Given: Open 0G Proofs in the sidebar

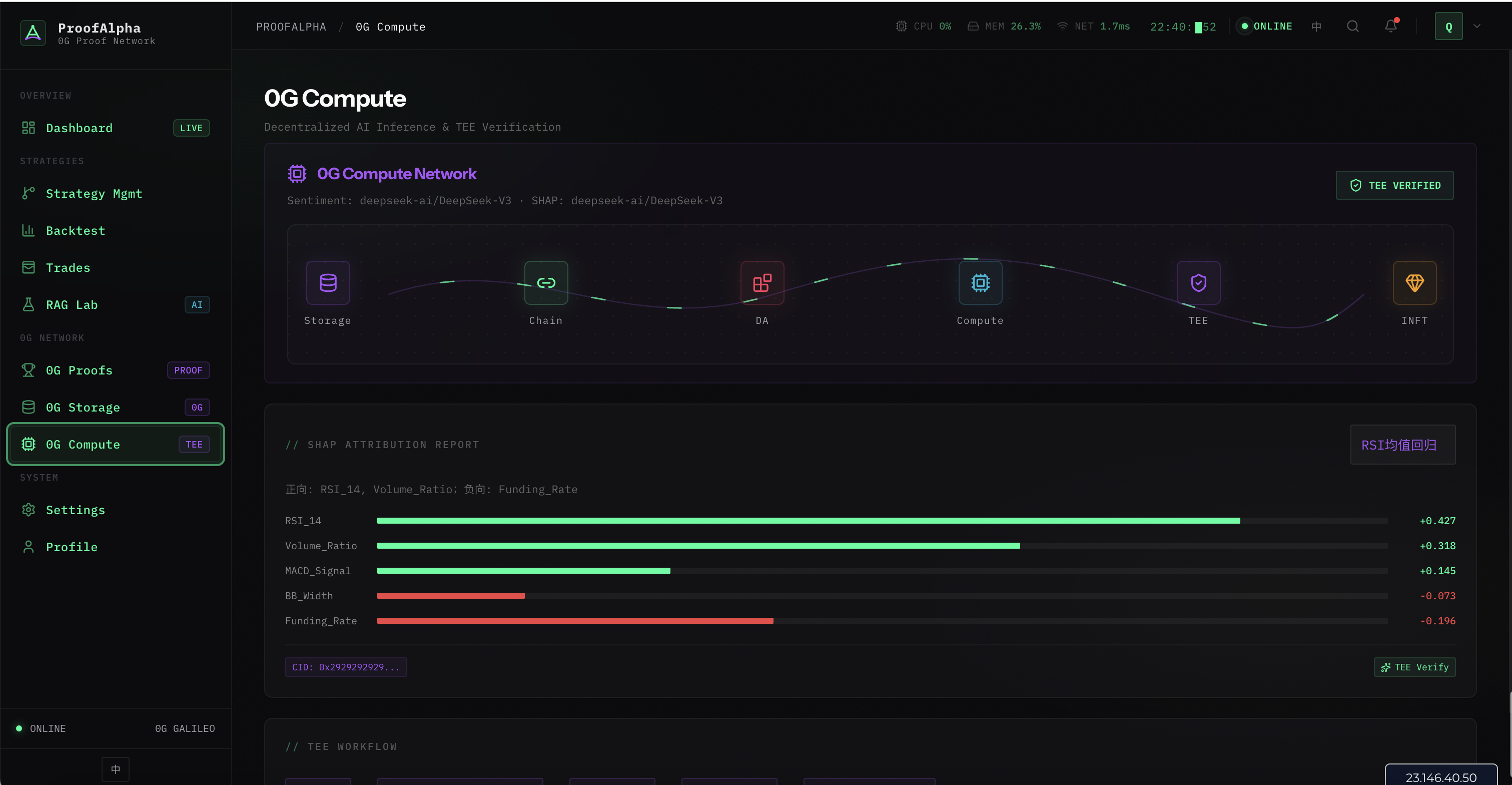Looking at the screenshot, I should pyautogui.click(x=116, y=370).
